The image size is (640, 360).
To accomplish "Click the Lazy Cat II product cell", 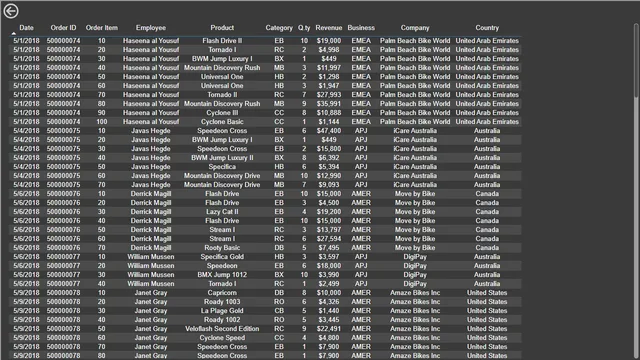I will point(222,212).
